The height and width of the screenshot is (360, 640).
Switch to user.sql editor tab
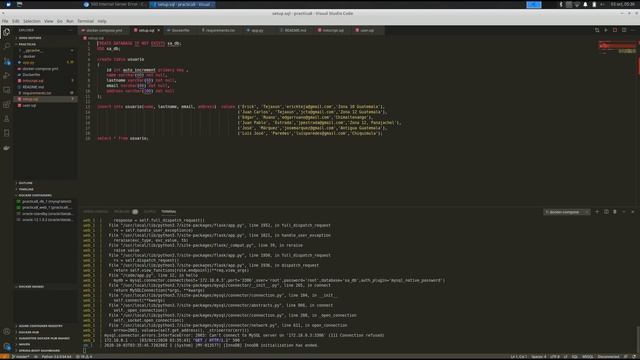367,30
